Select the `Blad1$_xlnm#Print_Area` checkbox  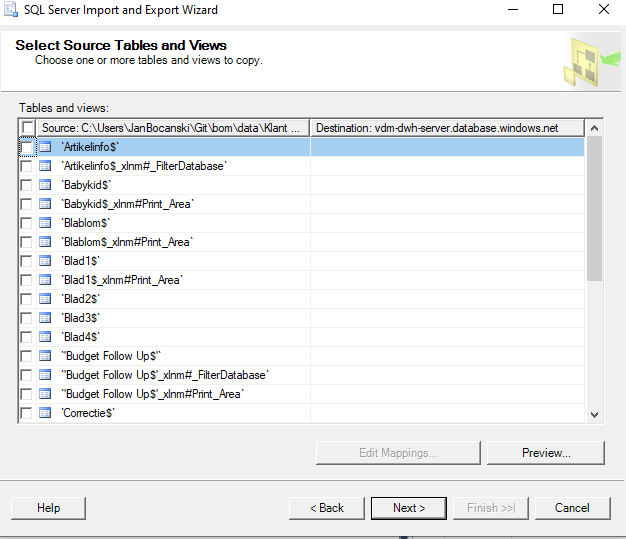26,280
